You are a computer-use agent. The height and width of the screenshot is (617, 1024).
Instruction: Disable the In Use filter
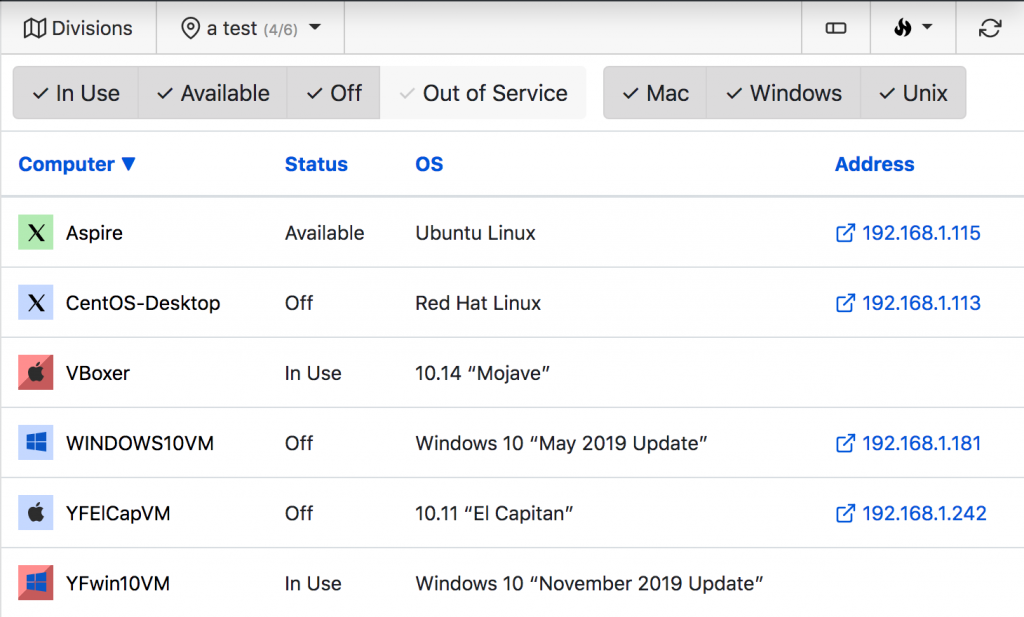tap(75, 92)
